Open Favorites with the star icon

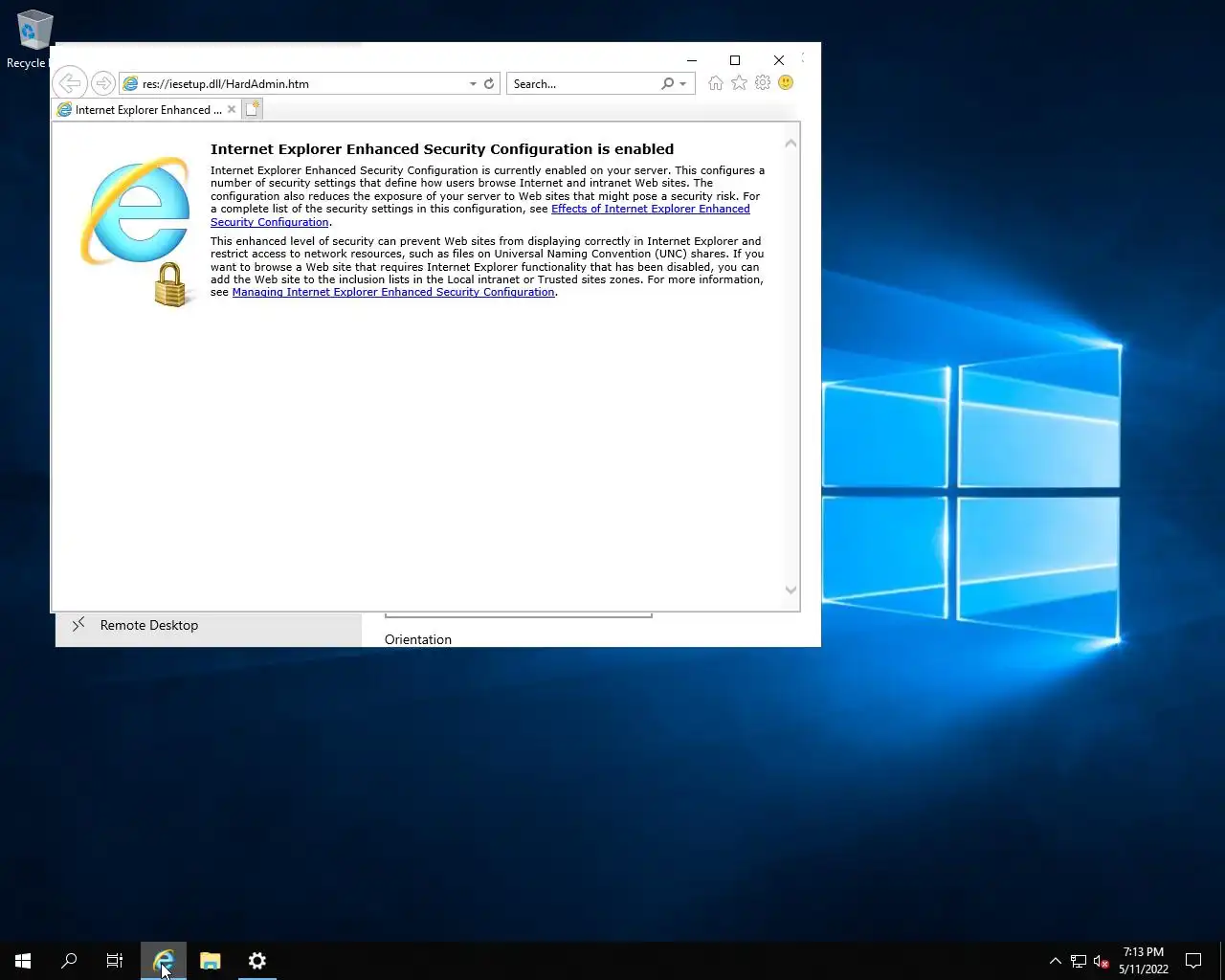(739, 83)
